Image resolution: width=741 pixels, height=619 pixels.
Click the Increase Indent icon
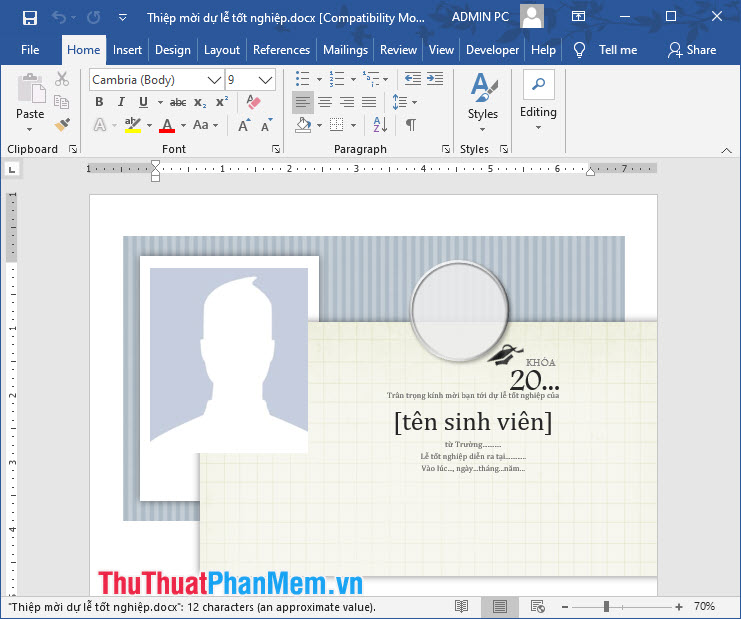[x=435, y=78]
